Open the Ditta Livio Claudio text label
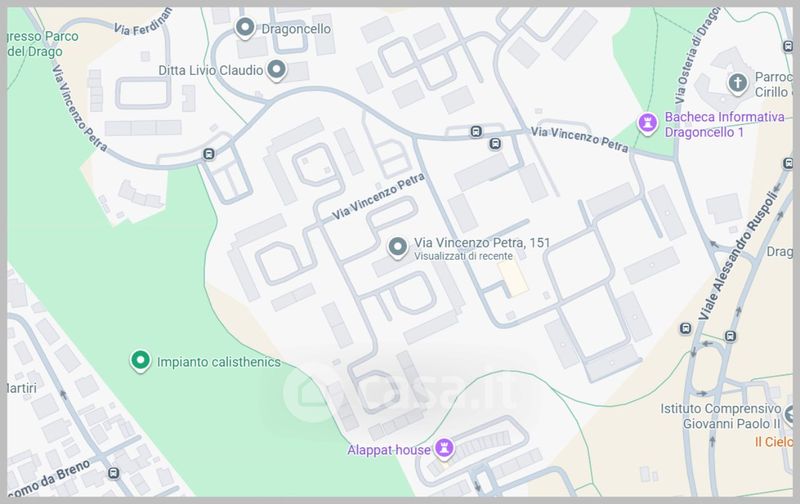This screenshot has height=504, width=800. click(x=211, y=70)
